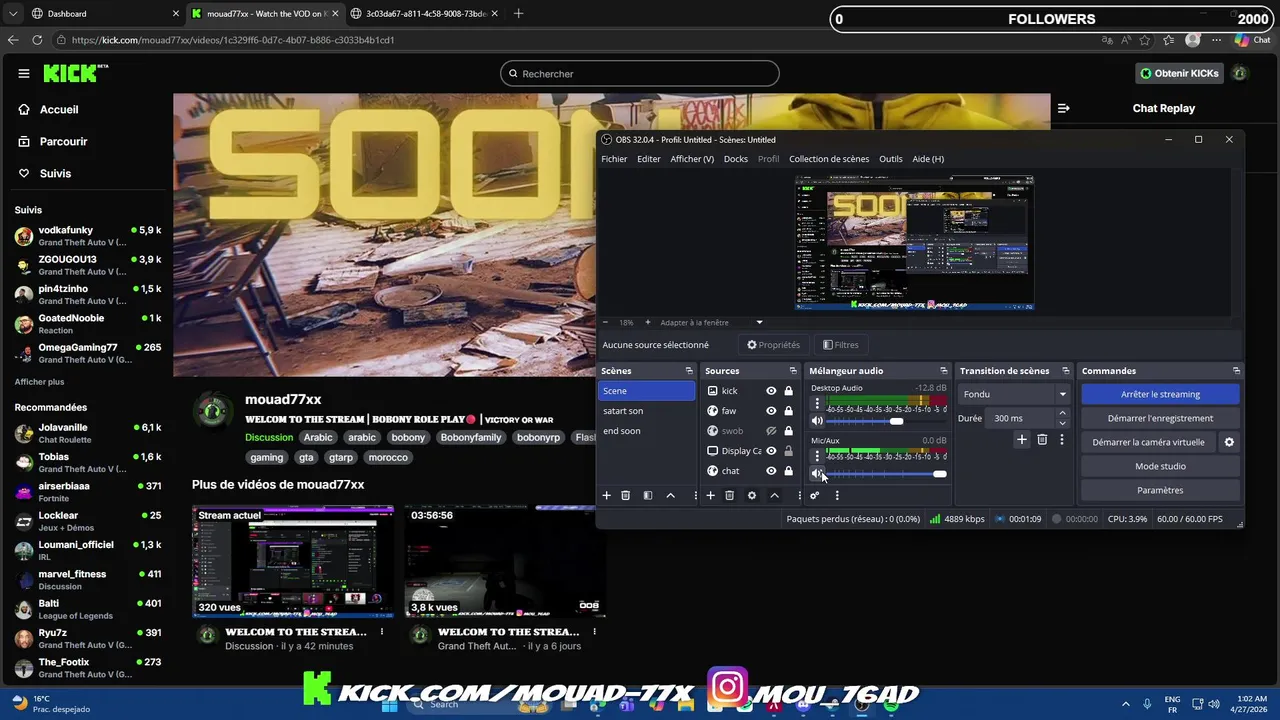The height and width of the screenshot is (720, 1280).
Task: Hide the Display Capture source
Action: click(771, 451)
